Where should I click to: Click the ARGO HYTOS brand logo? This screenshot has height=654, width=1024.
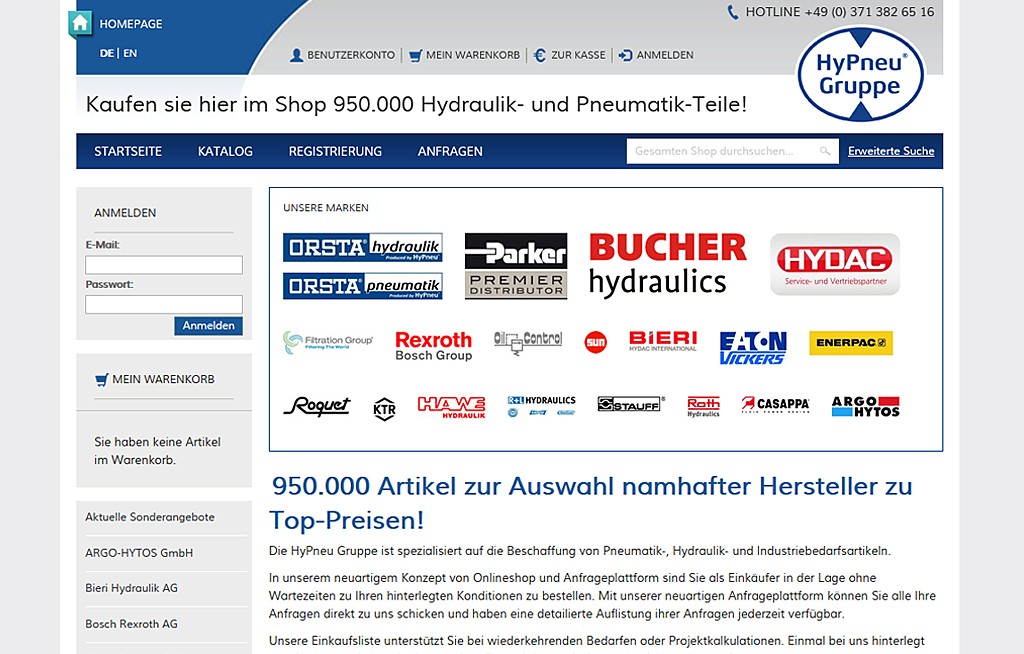(x=865, y=406)
